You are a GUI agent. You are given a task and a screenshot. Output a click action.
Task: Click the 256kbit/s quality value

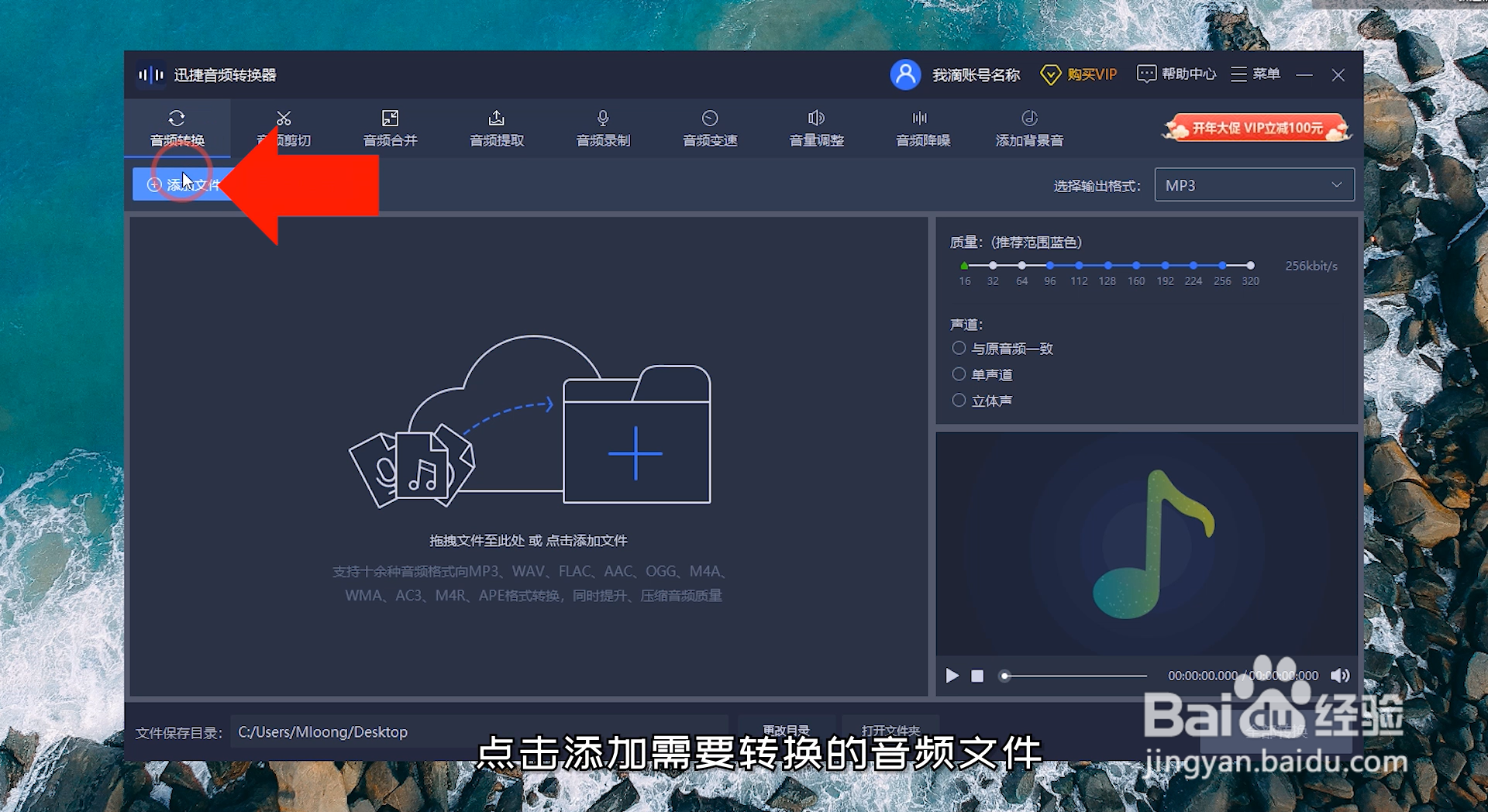point(1311,266)
